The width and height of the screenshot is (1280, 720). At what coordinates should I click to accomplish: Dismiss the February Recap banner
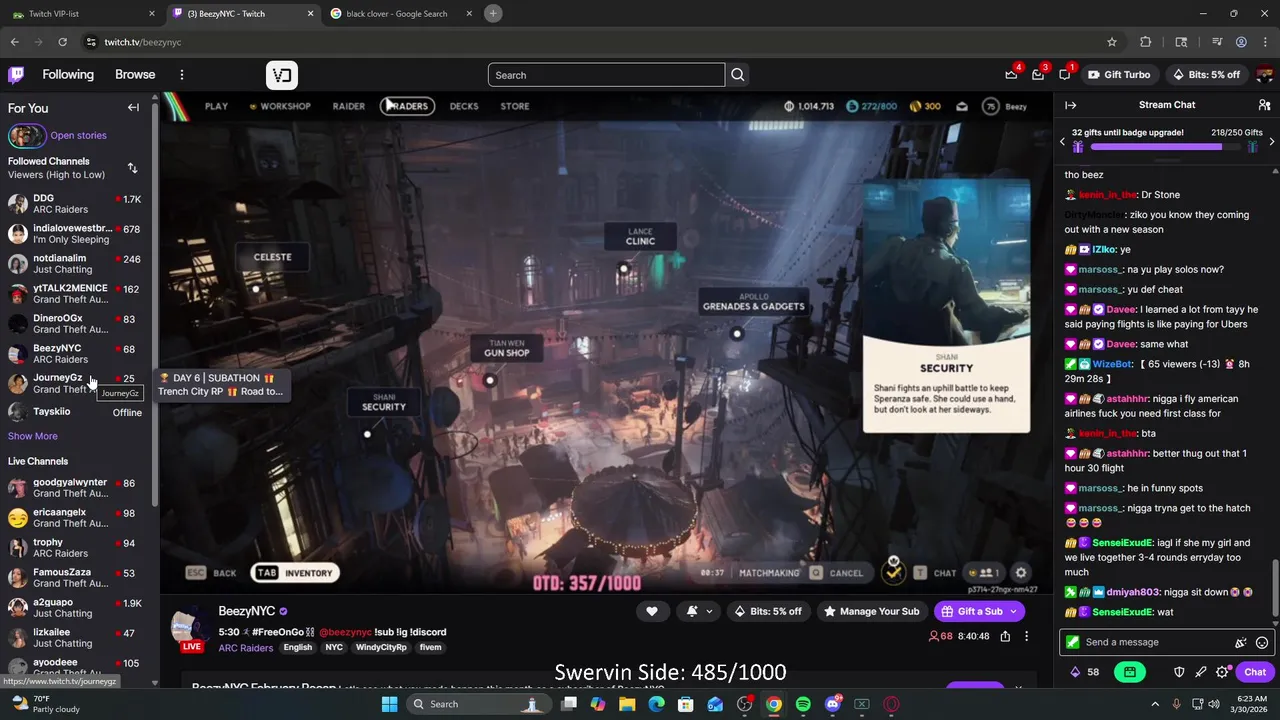click(x=1018, y=688)
